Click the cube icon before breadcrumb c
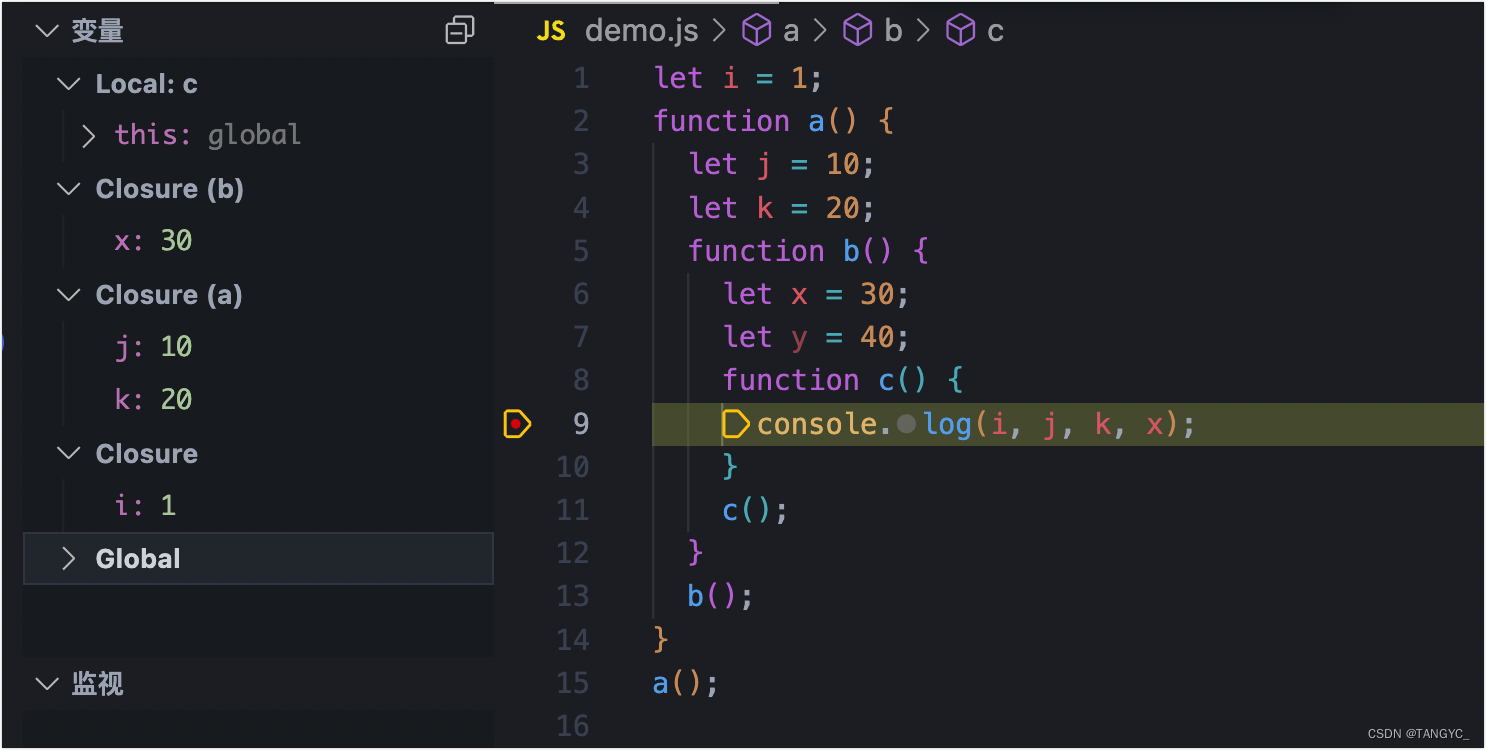This screenshot has width=1486, height=750. [x=961, y=31]
